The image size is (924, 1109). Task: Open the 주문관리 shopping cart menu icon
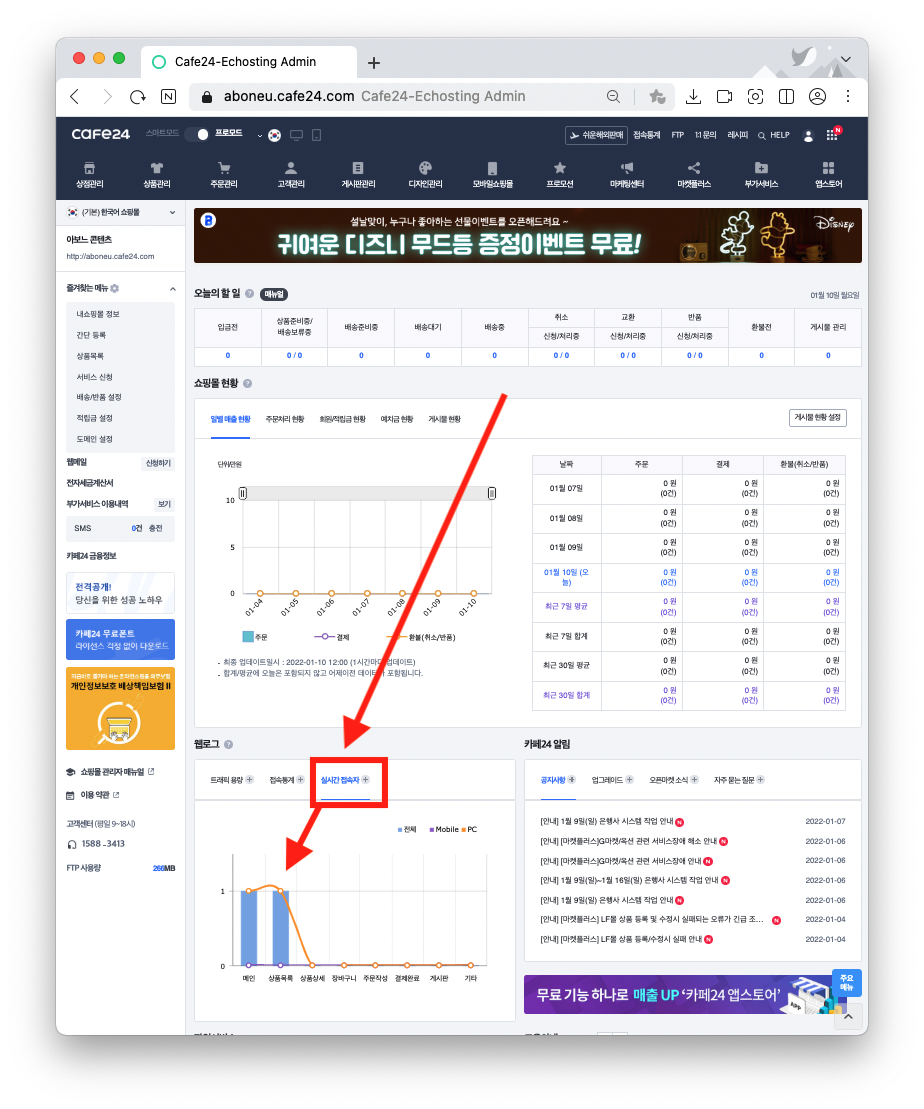tap(224, 168)
